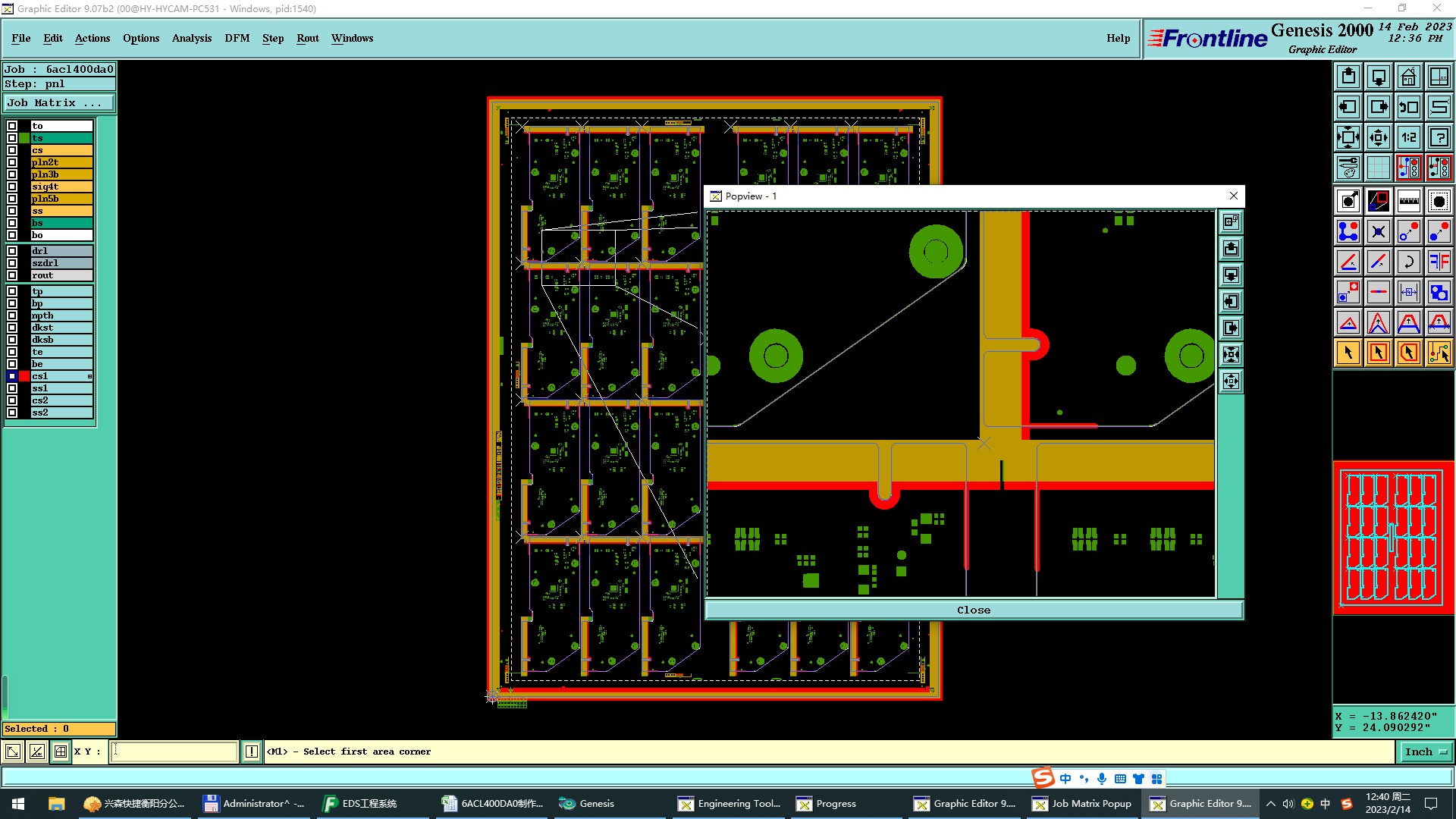This screenshot has width=1456, height=819.
Task: Open the Inch units dropdown
Action: point(1424,752)
